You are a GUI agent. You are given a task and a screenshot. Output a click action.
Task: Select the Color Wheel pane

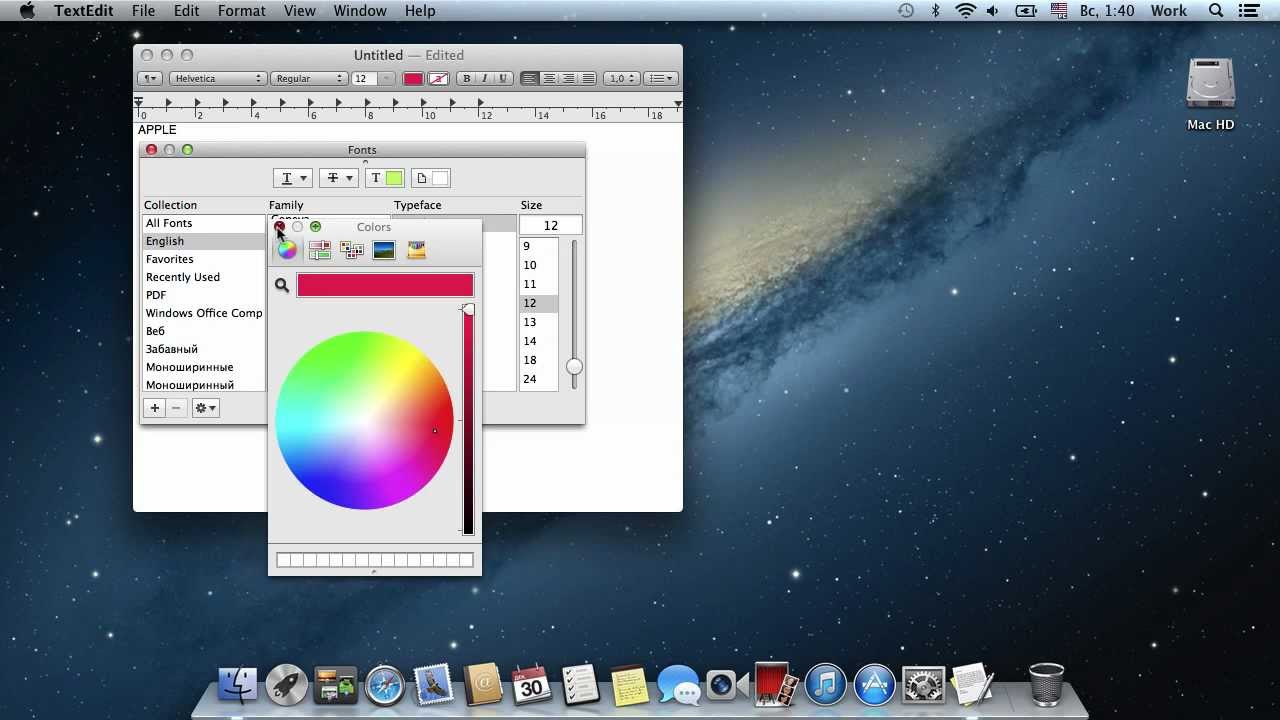(x=287, y=250)
